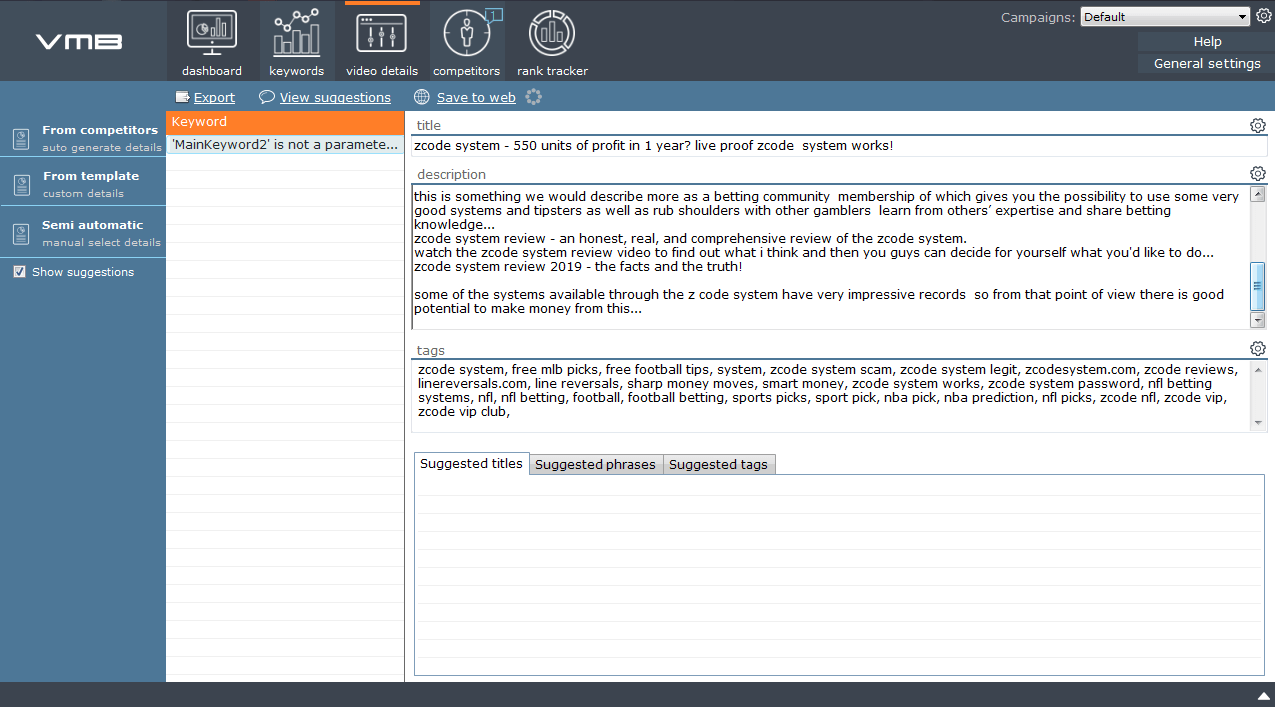The width and height of the screenshot is (1275, 707).
Task: Click in the tags text area
Action: click(x=830, y=397)
